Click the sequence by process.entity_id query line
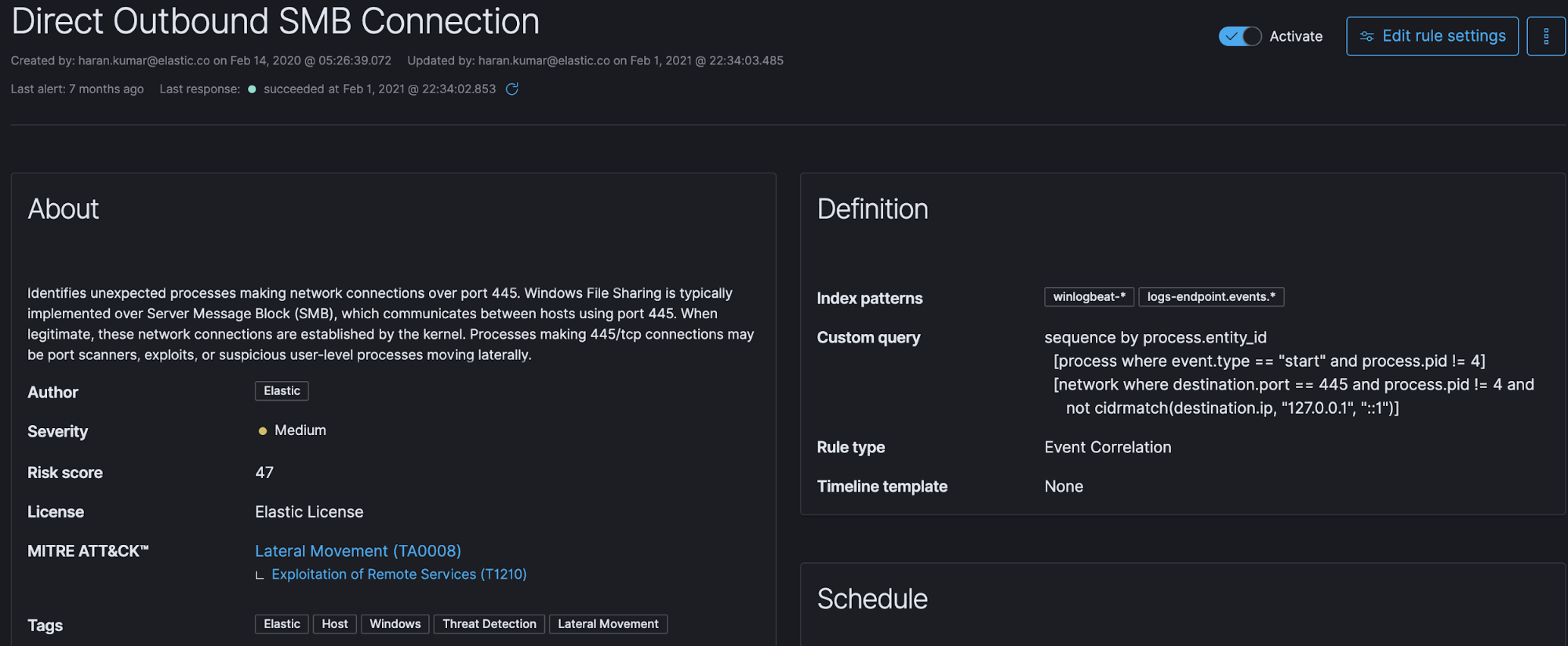Viewport: 1568px width, 646px height. 1155,338
